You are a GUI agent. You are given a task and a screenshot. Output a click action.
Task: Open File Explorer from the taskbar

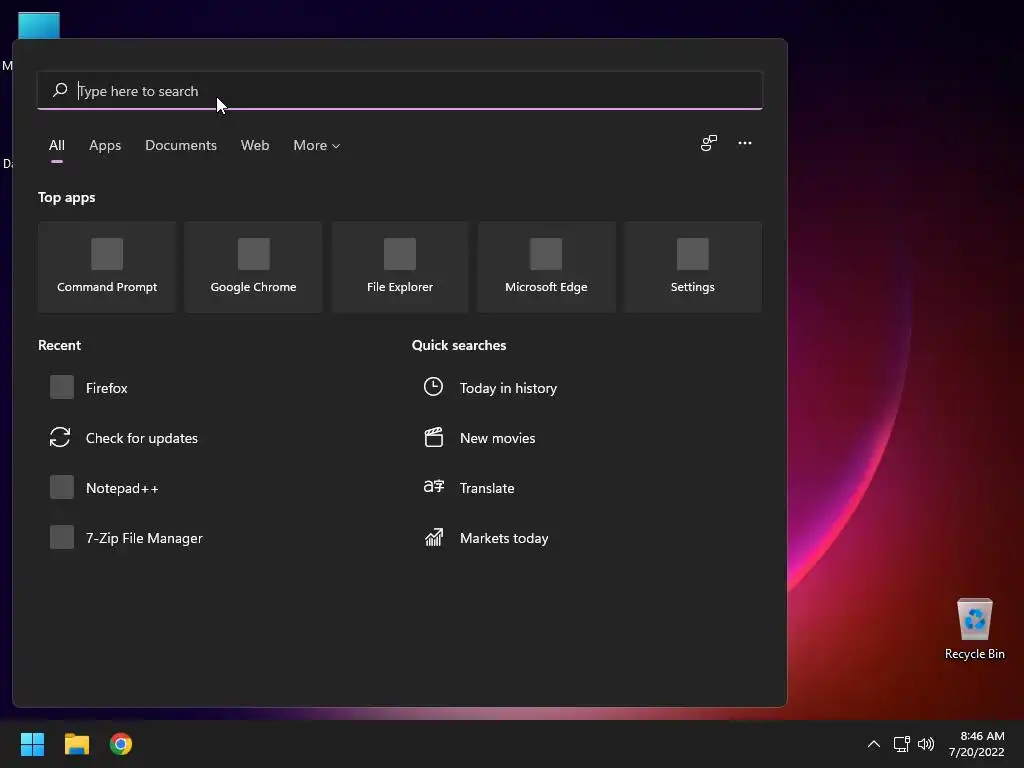tap(76, 744)
